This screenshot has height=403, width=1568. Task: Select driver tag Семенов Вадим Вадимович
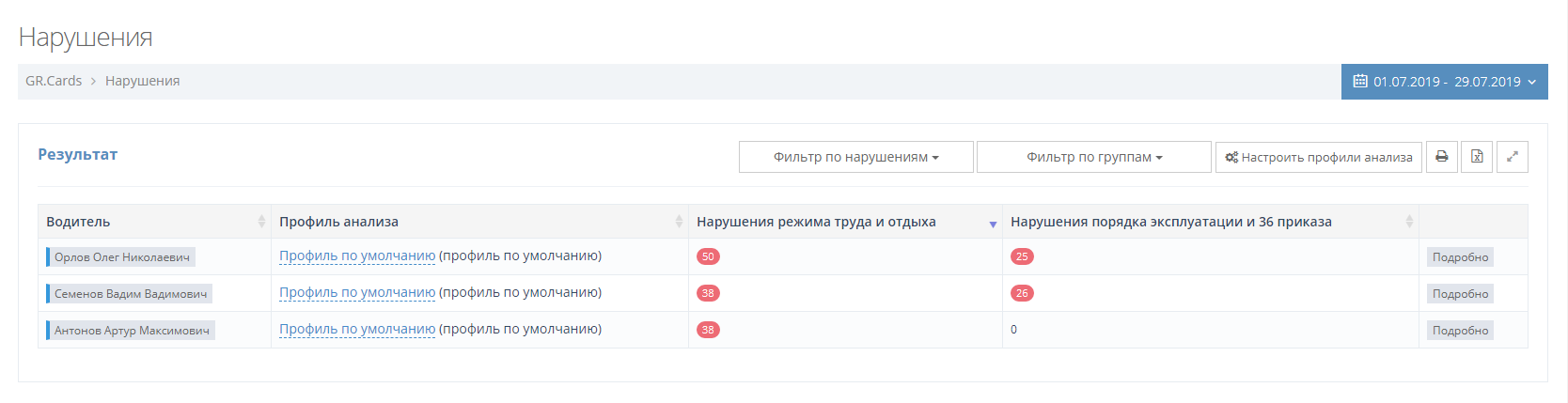click(130, 294)
